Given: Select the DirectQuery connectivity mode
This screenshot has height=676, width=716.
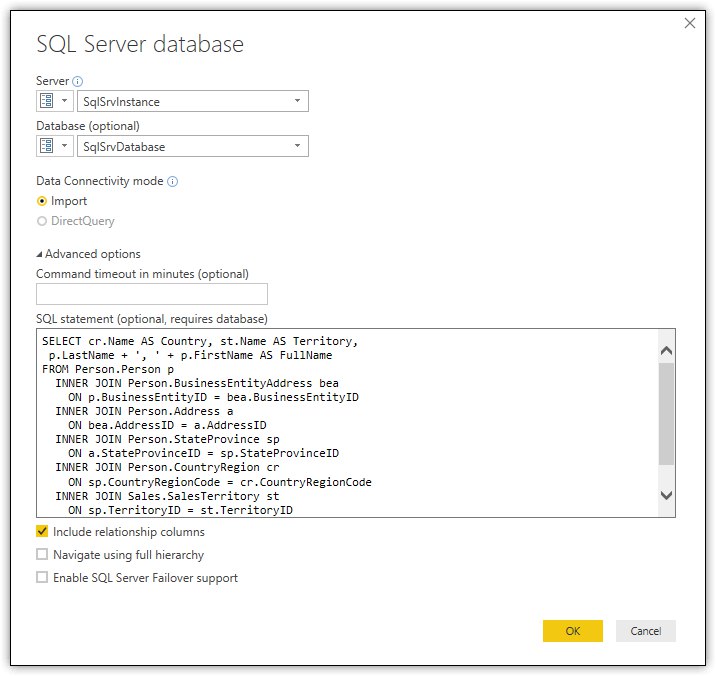Looking at the screenshot, I should pyautogui.click(x=42, y=221).
